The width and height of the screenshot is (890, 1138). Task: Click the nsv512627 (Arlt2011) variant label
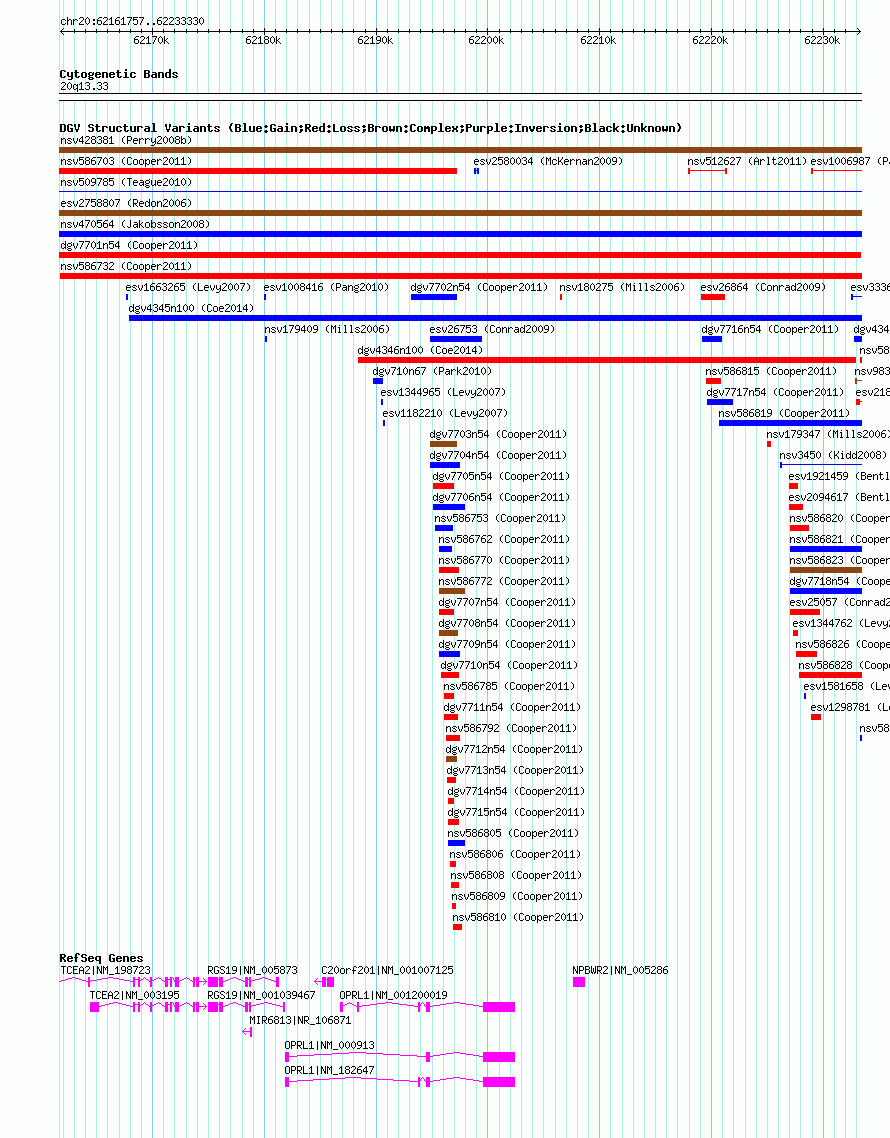coord(747,161)
